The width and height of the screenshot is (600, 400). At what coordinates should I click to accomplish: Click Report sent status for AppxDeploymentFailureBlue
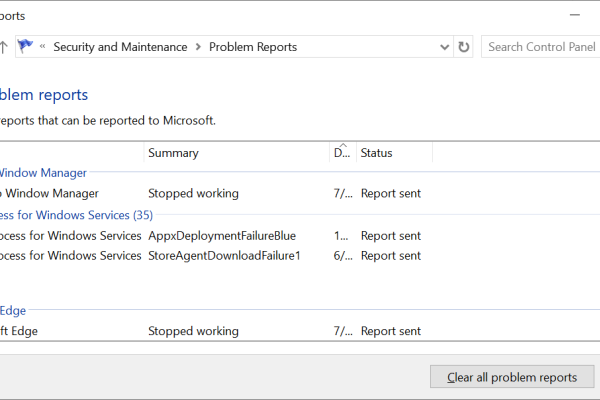[x=391, y=236]
